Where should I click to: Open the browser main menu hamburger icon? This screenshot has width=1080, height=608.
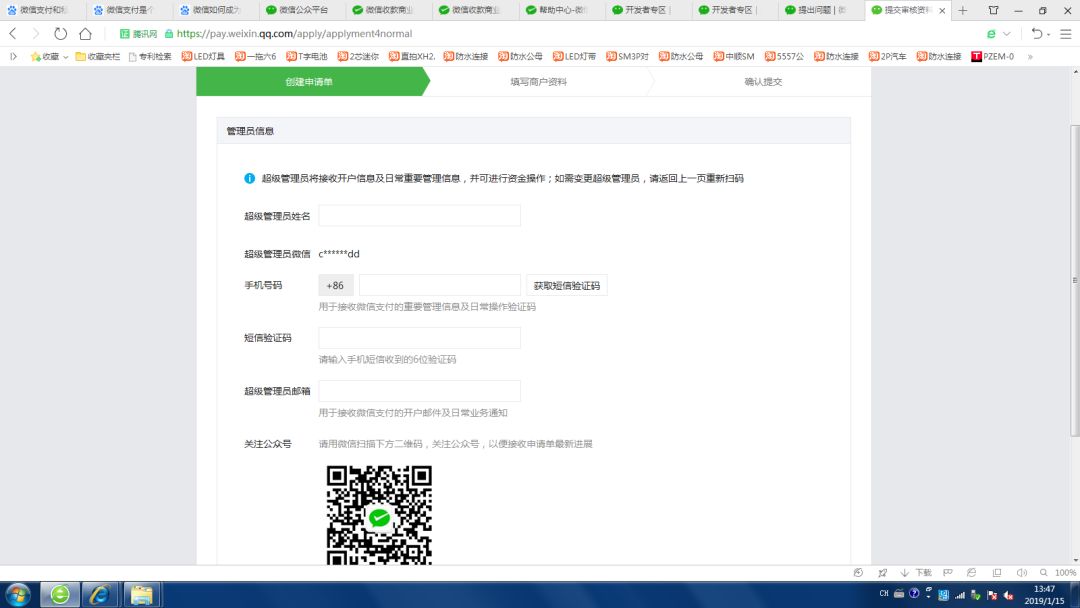point(1066,34)
